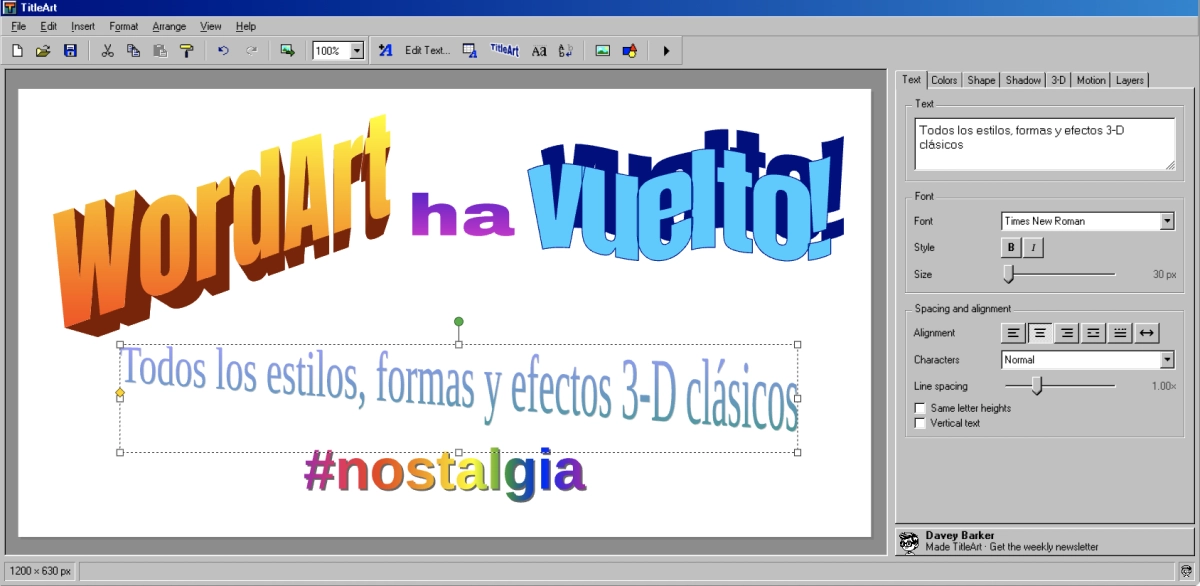Viewport: 1200px width, 586px height.
Task: Switch to the 3-D tab
Action: coord(1059,80)
